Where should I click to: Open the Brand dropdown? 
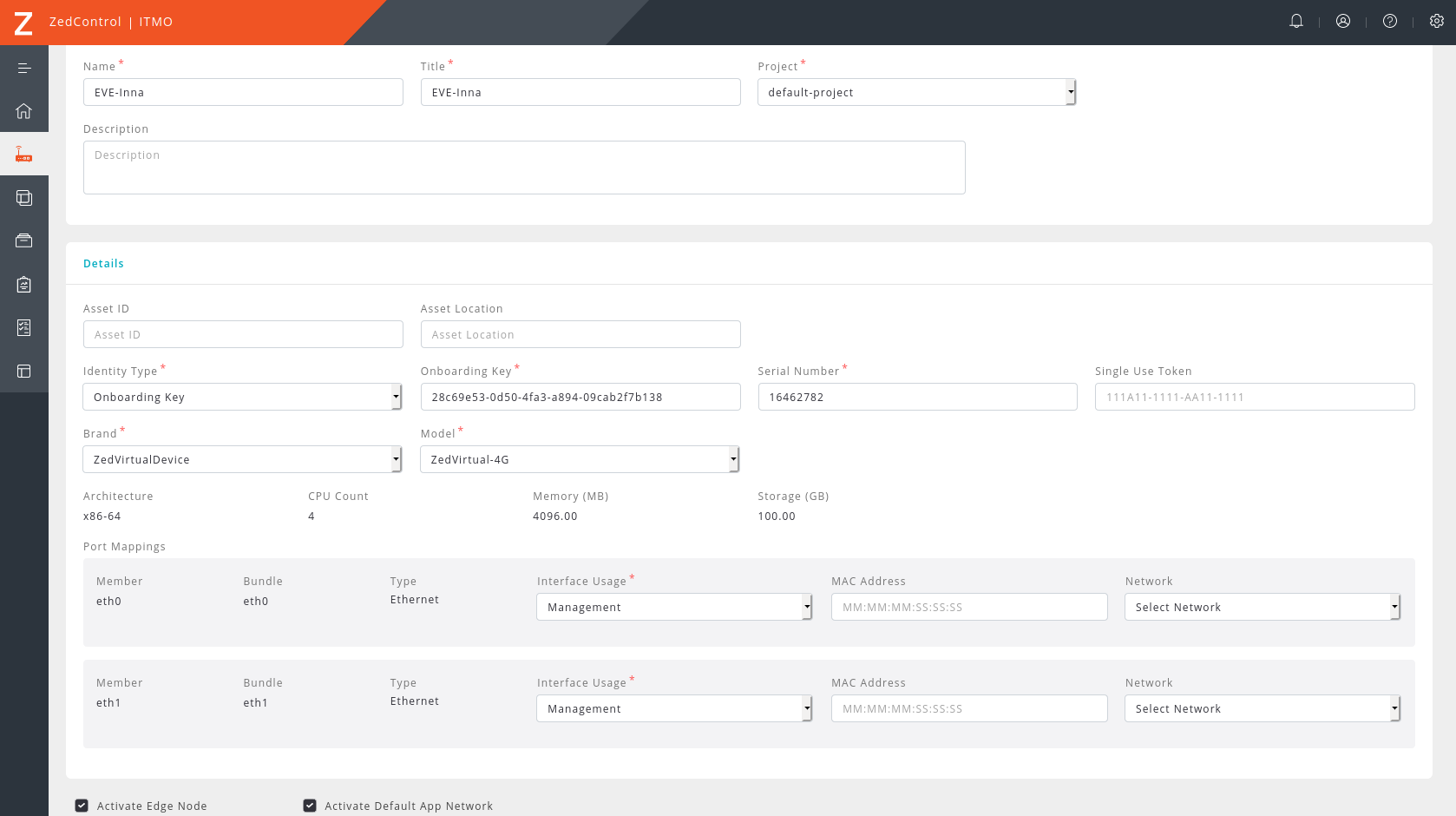[x=242, y=459]
